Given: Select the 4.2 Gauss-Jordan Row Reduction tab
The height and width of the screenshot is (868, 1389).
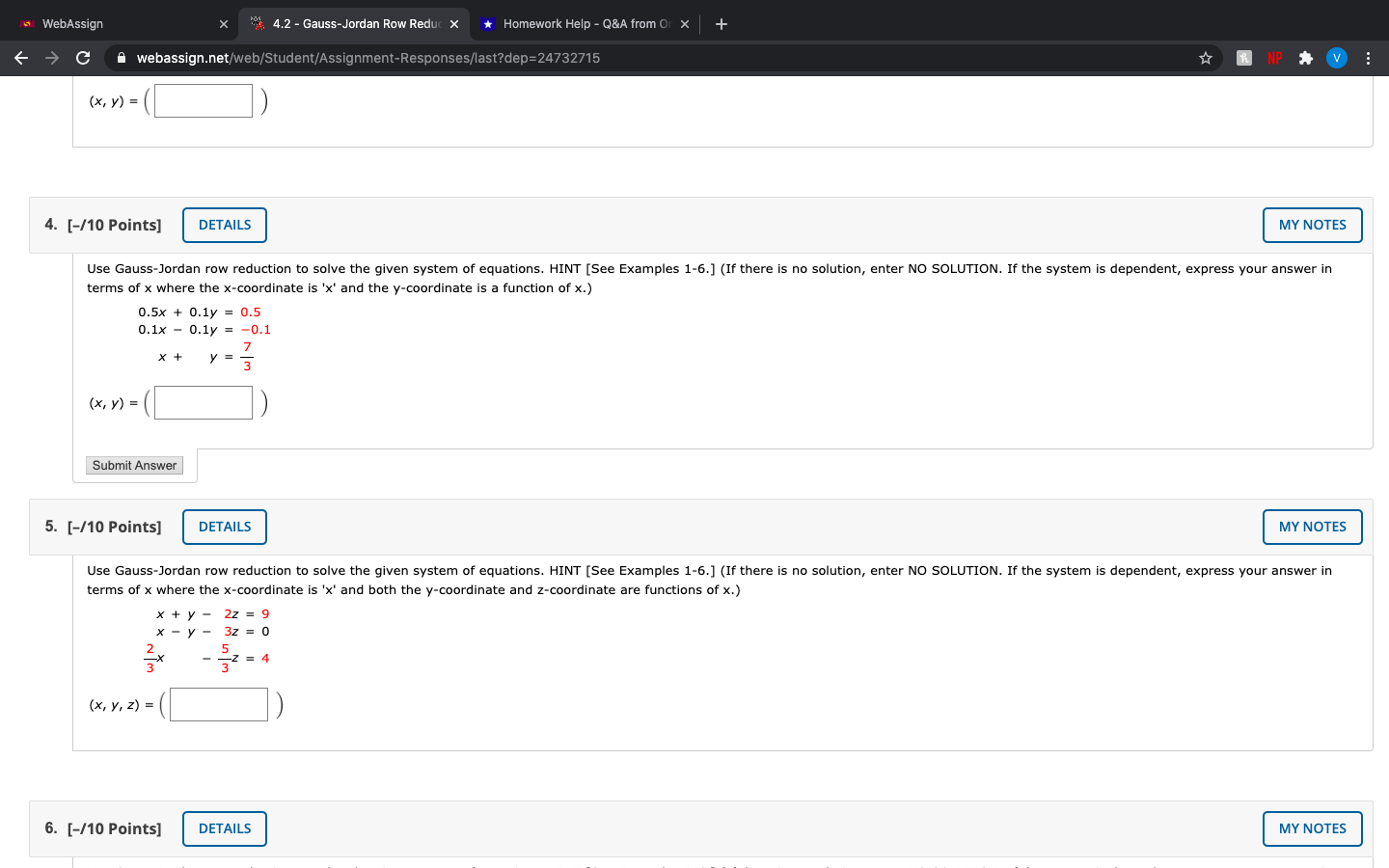Looking at the screenshot, I should (x=355, y=24).
